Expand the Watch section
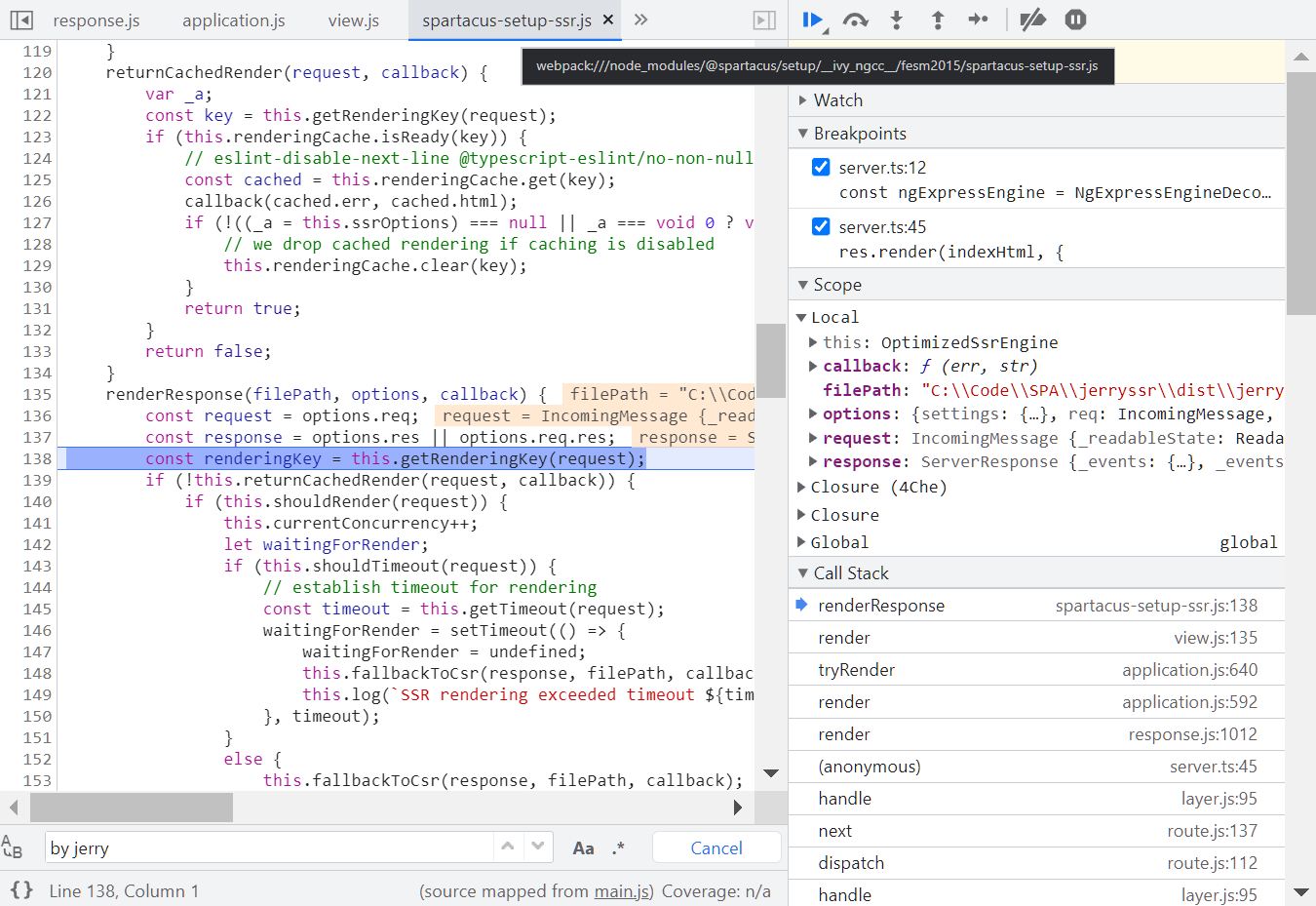 point(1036,100)
